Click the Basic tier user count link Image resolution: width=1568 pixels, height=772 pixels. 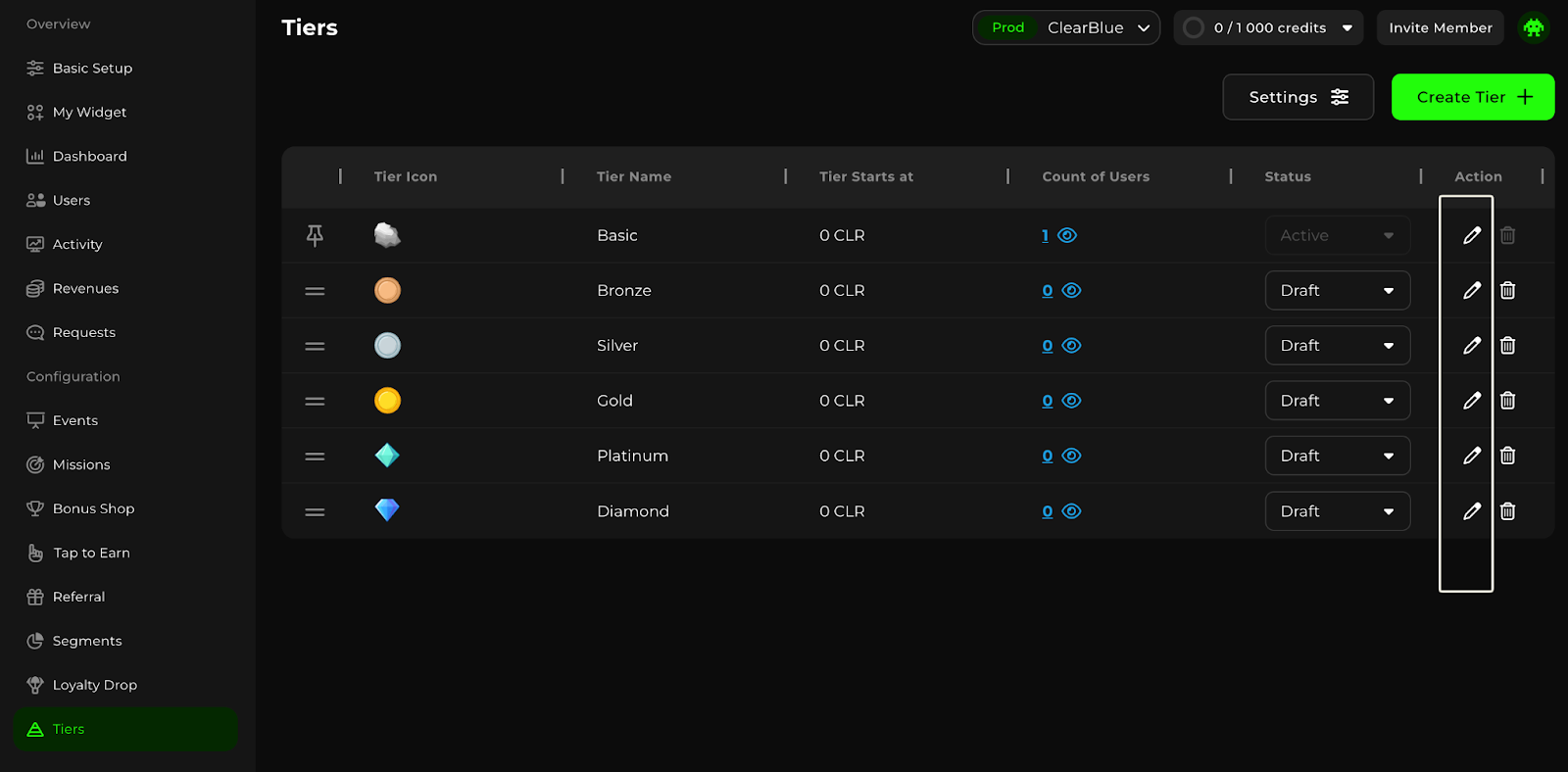(x=1046, y=235)
